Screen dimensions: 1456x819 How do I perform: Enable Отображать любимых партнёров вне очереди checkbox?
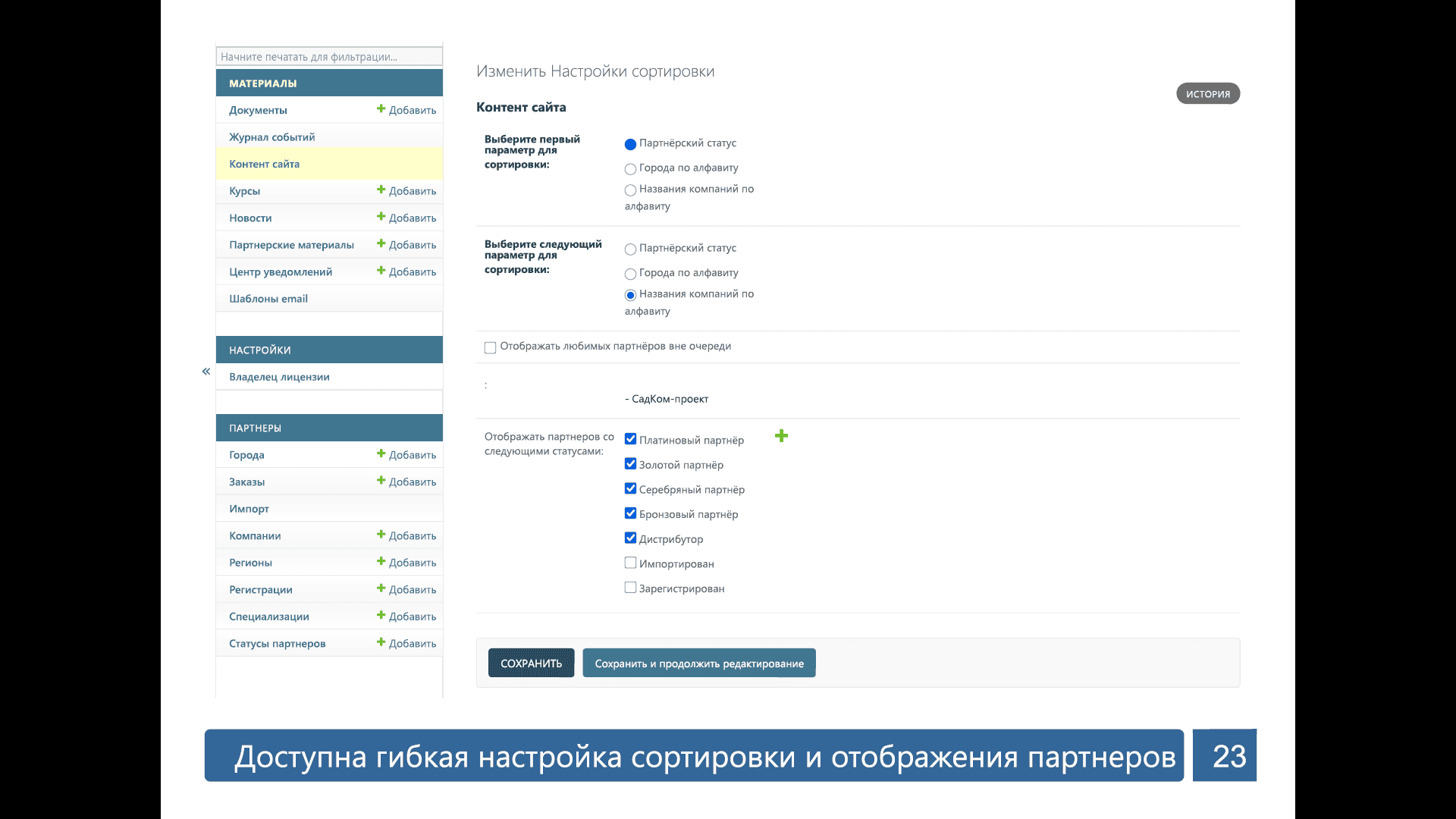[491, 347]
